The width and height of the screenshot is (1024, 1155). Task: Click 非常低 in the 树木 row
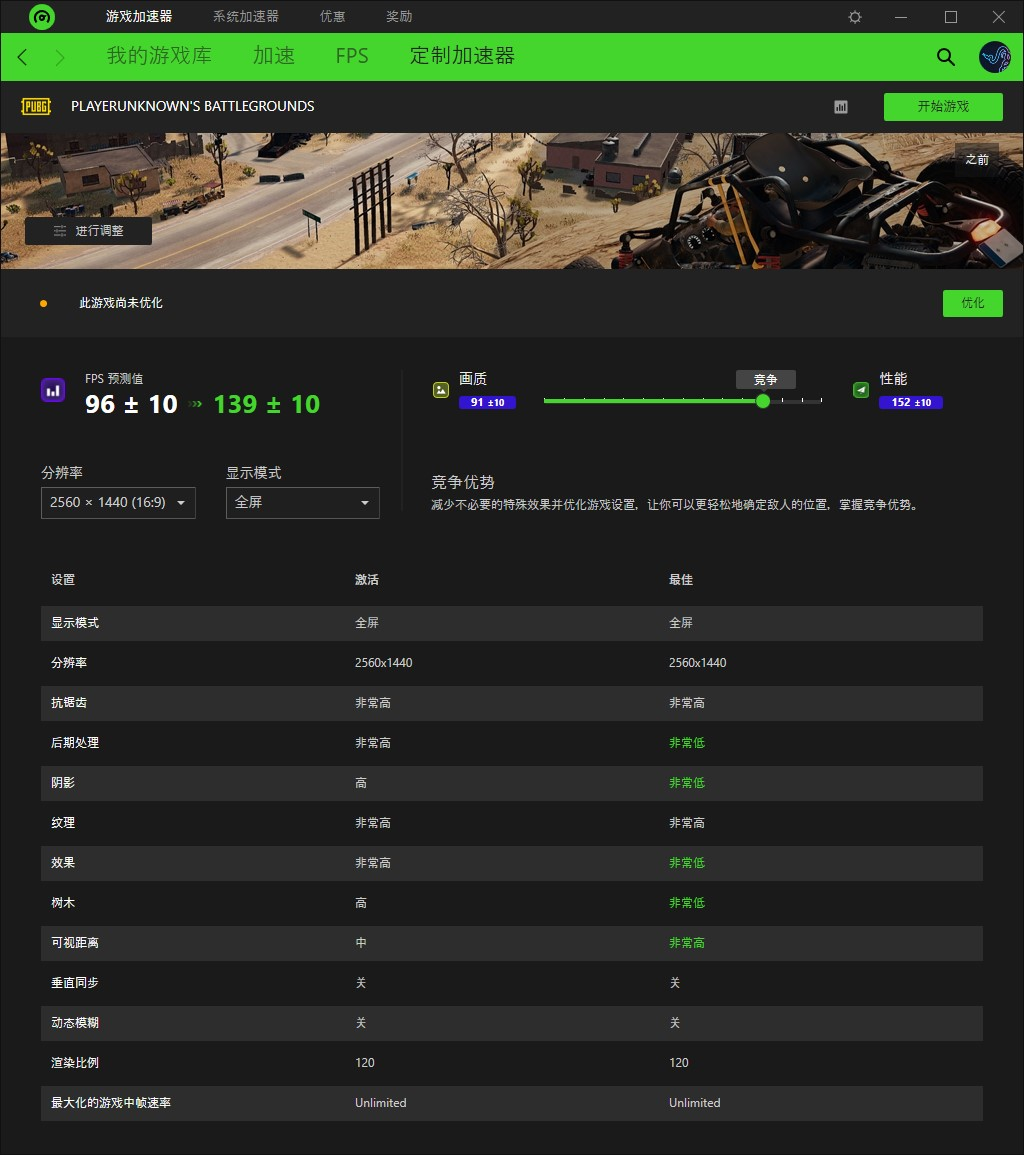pos(687,902)
